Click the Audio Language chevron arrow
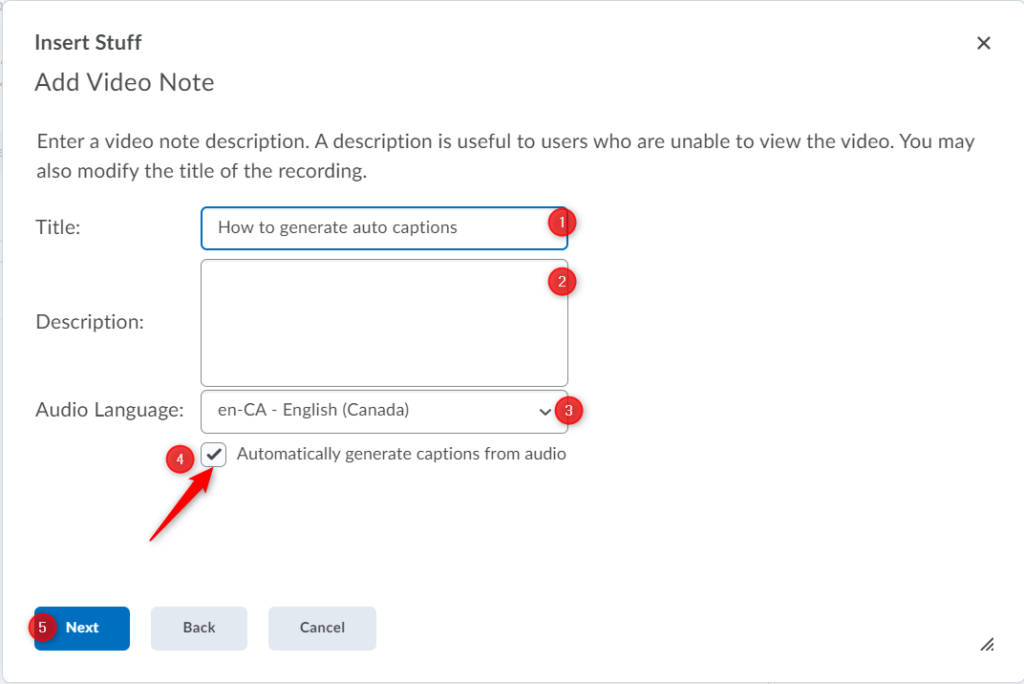Screen dimensions: 1024x684 click(545, 411)
